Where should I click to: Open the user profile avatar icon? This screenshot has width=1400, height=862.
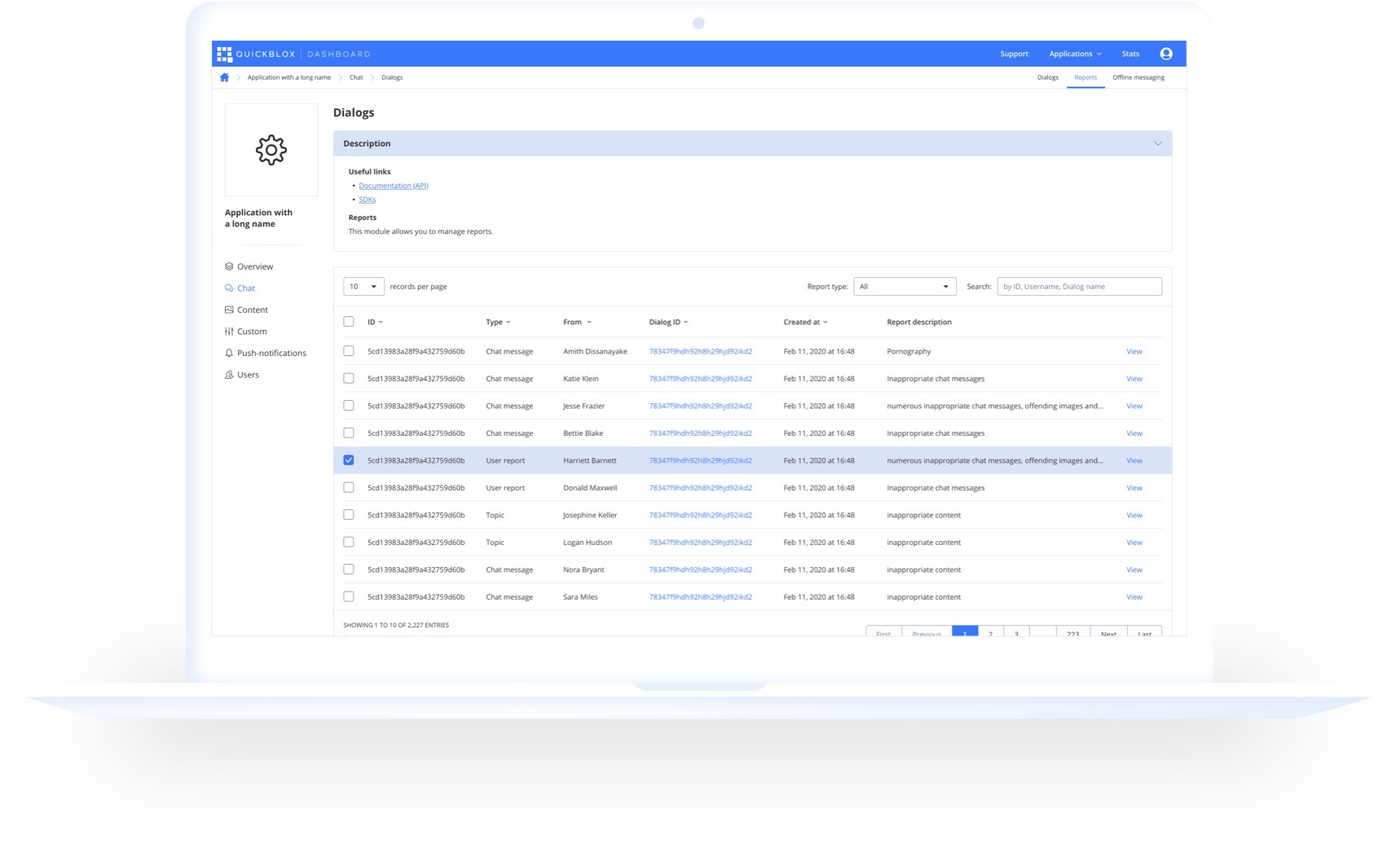coord(1166,54)
